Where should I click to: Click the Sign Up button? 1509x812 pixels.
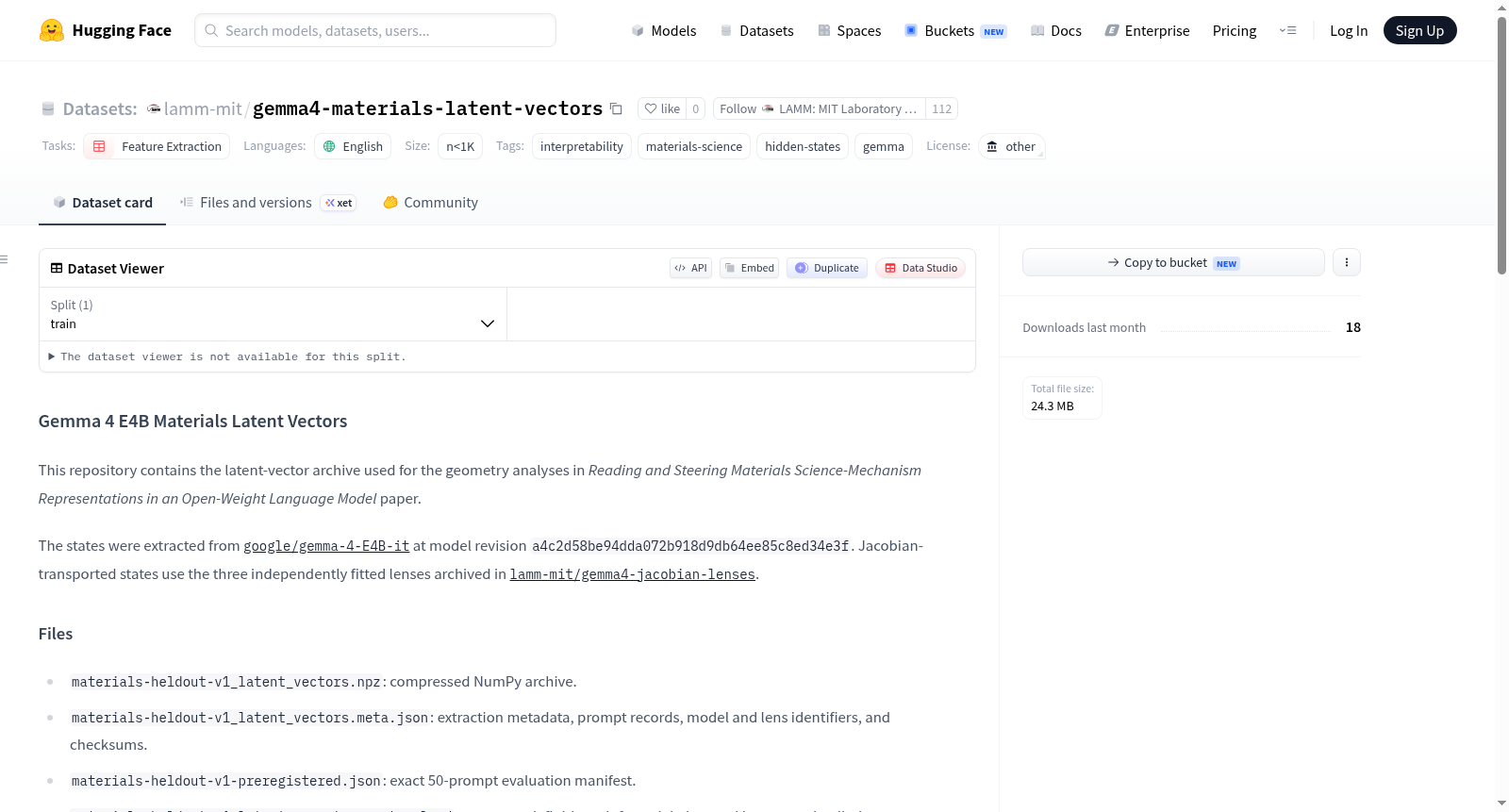point(1419,30)
